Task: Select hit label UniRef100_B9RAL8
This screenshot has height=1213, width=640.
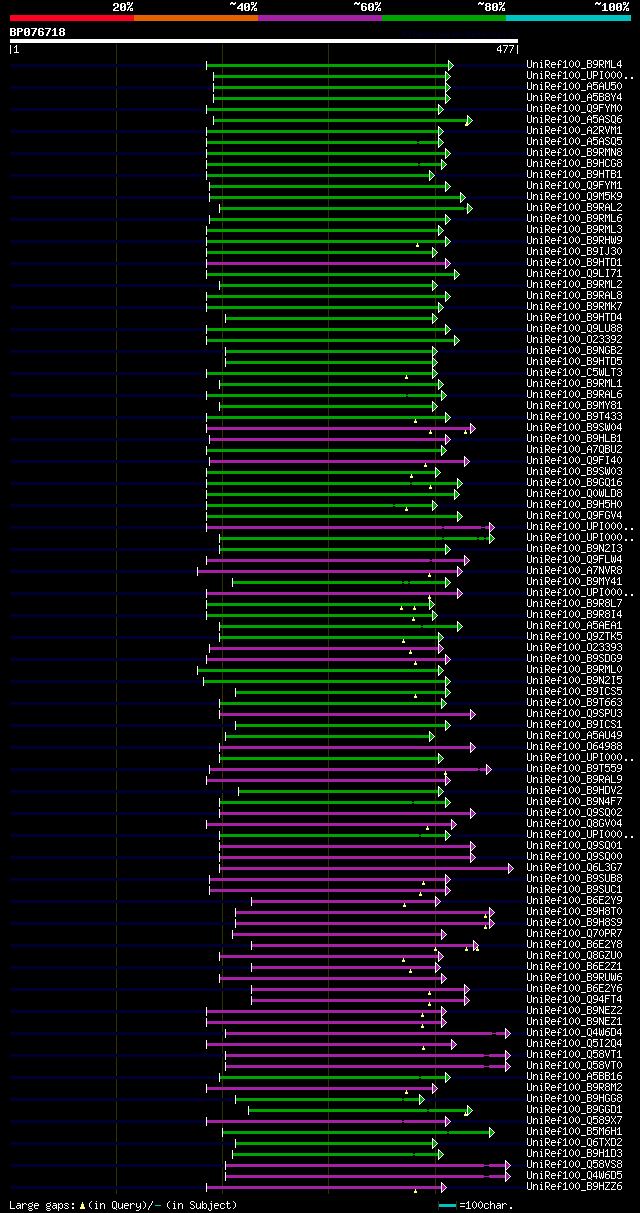Action: [x=574, y=296]
